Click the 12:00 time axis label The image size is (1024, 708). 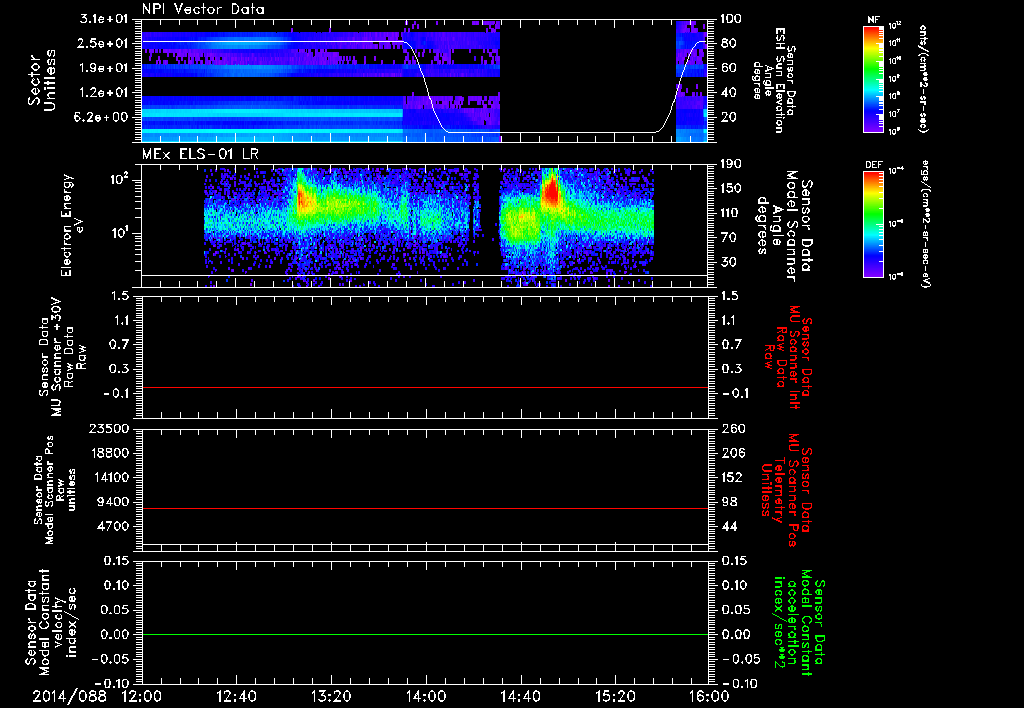pos(142,696)
